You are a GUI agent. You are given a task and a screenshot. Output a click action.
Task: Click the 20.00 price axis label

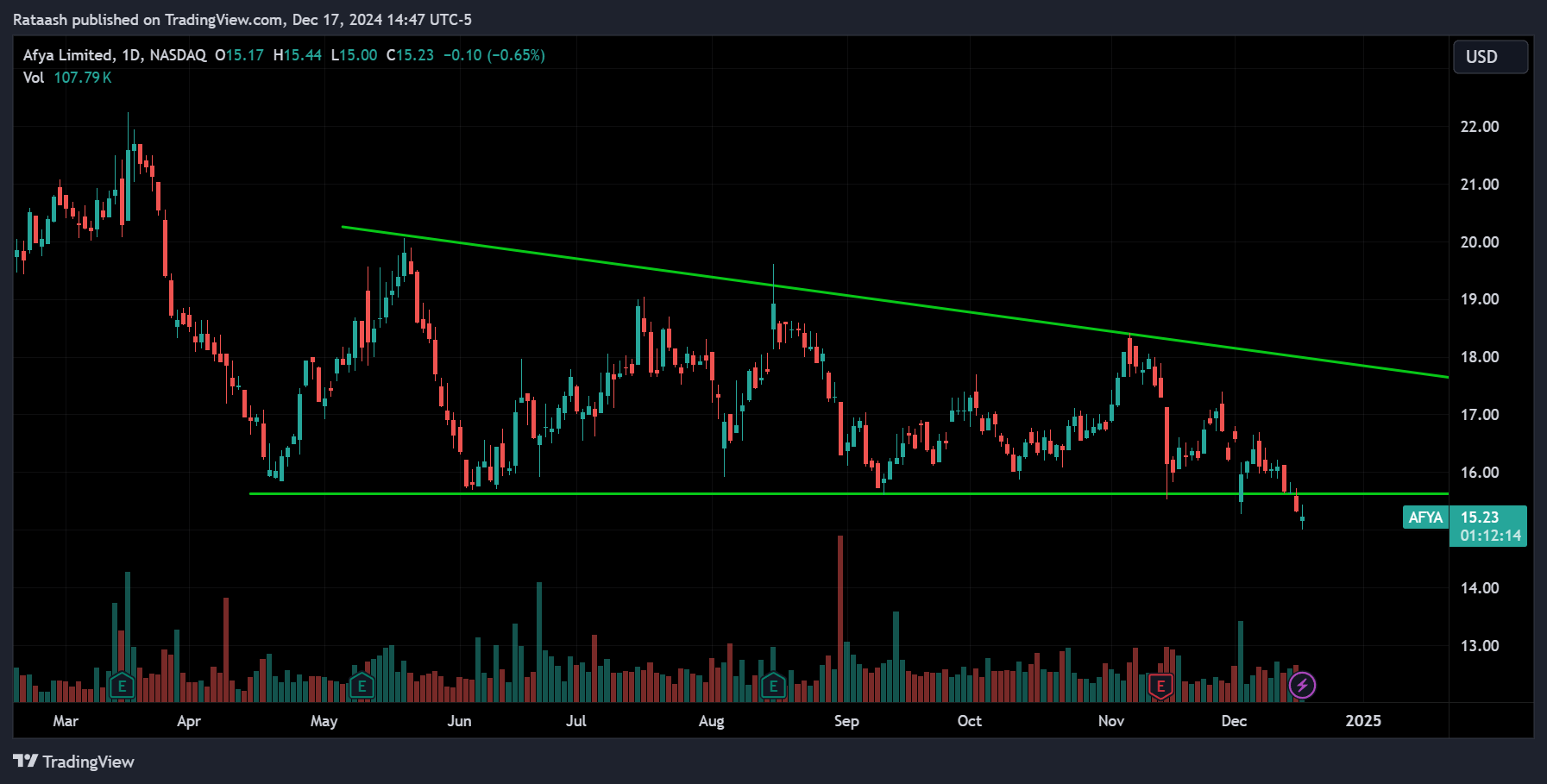click(1480, 242)
